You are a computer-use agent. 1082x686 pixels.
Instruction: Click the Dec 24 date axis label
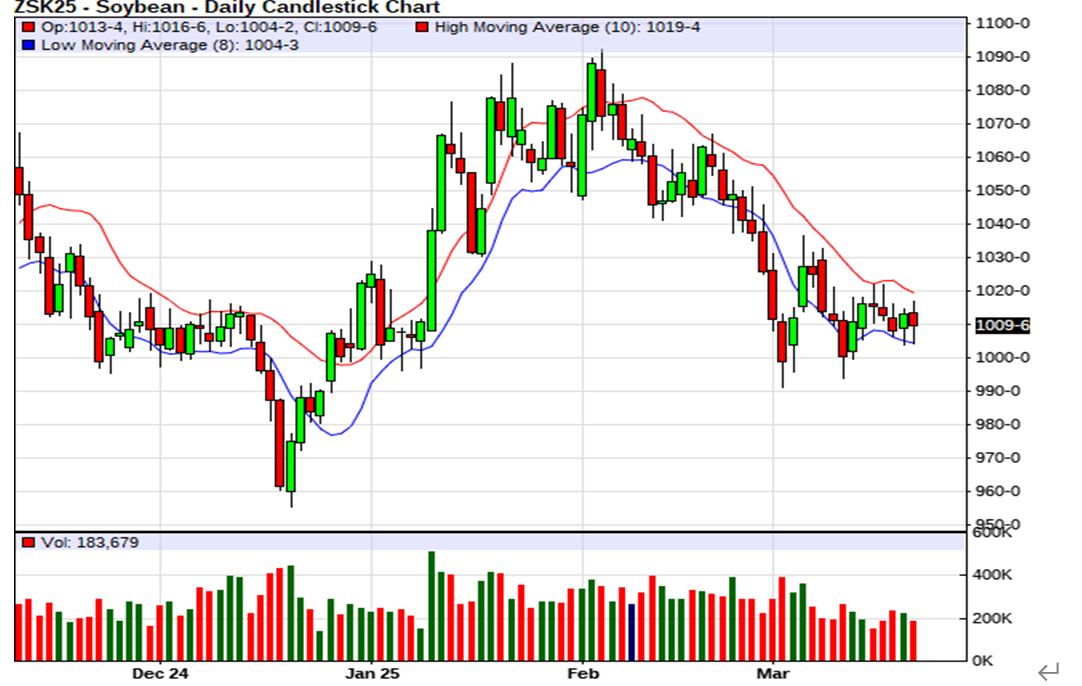tap(160, 674)
